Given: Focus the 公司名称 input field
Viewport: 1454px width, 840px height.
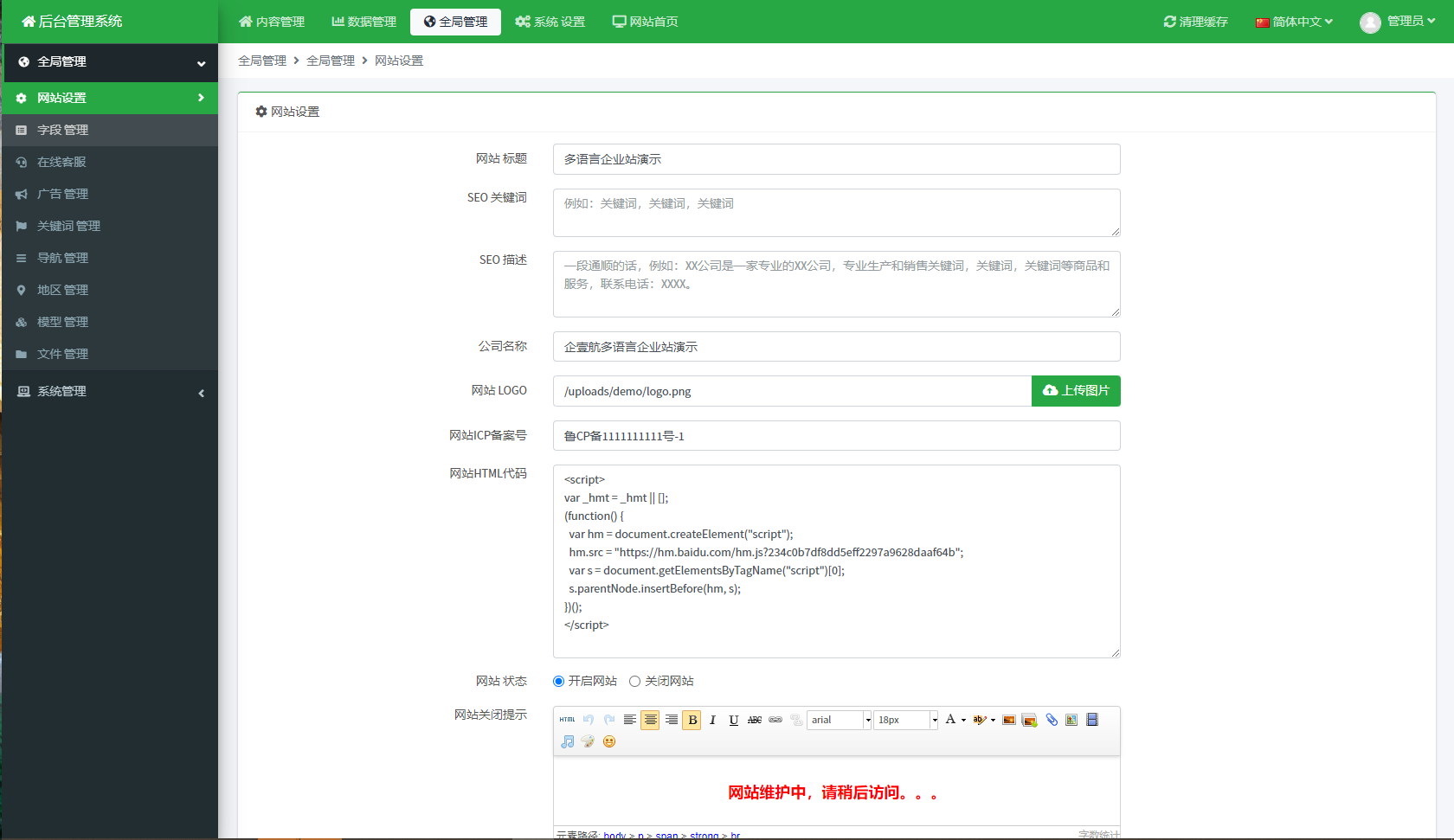Looking at the screenshot, I should click(836, 347).
